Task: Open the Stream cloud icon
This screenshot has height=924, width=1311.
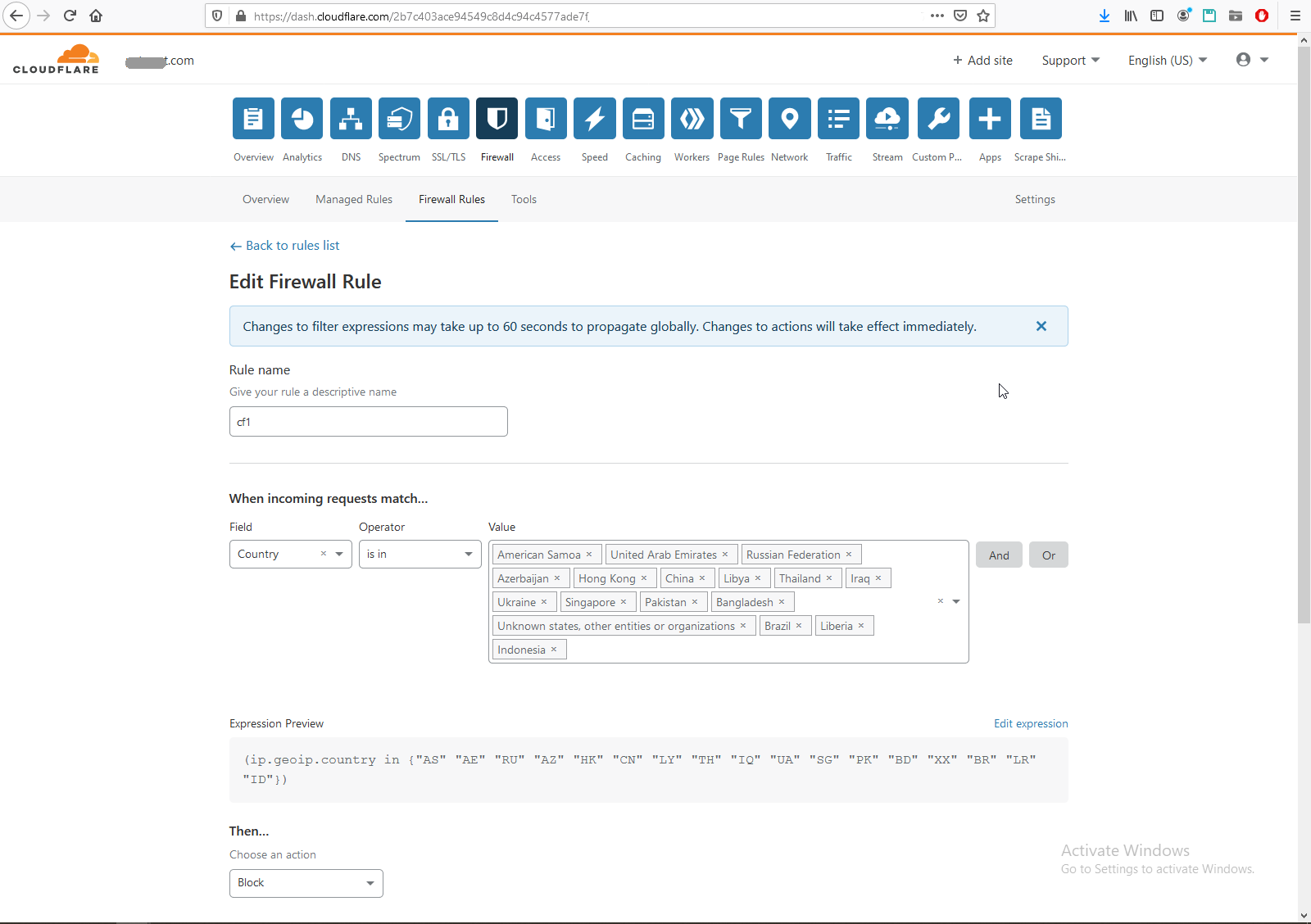Action: 887,119
